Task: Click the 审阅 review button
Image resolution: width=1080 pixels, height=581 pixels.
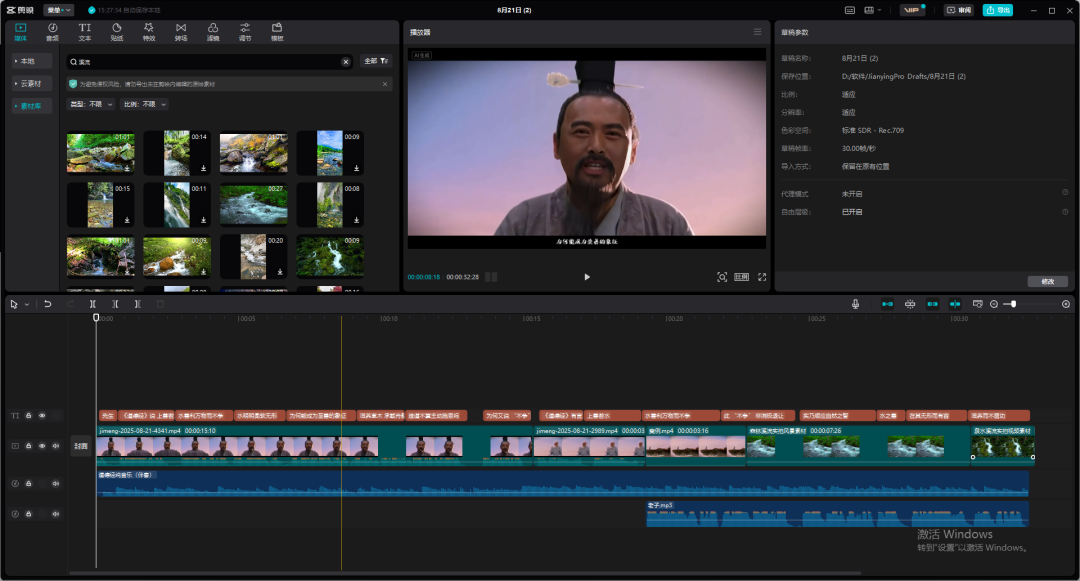Action: [959, 10]
